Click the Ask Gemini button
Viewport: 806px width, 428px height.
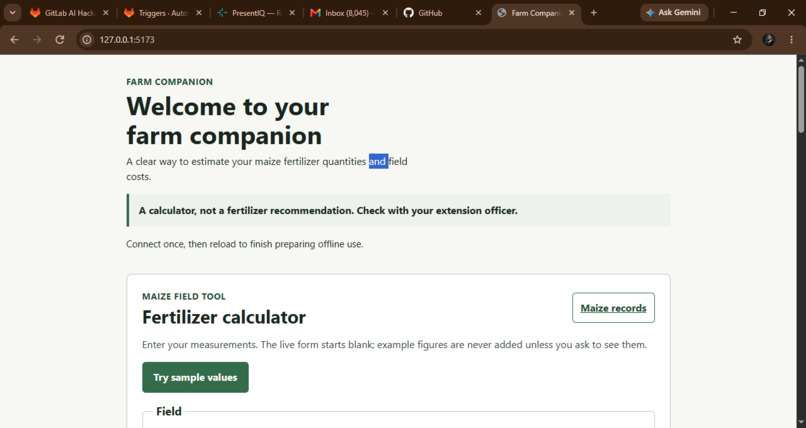tap(674, 13)
